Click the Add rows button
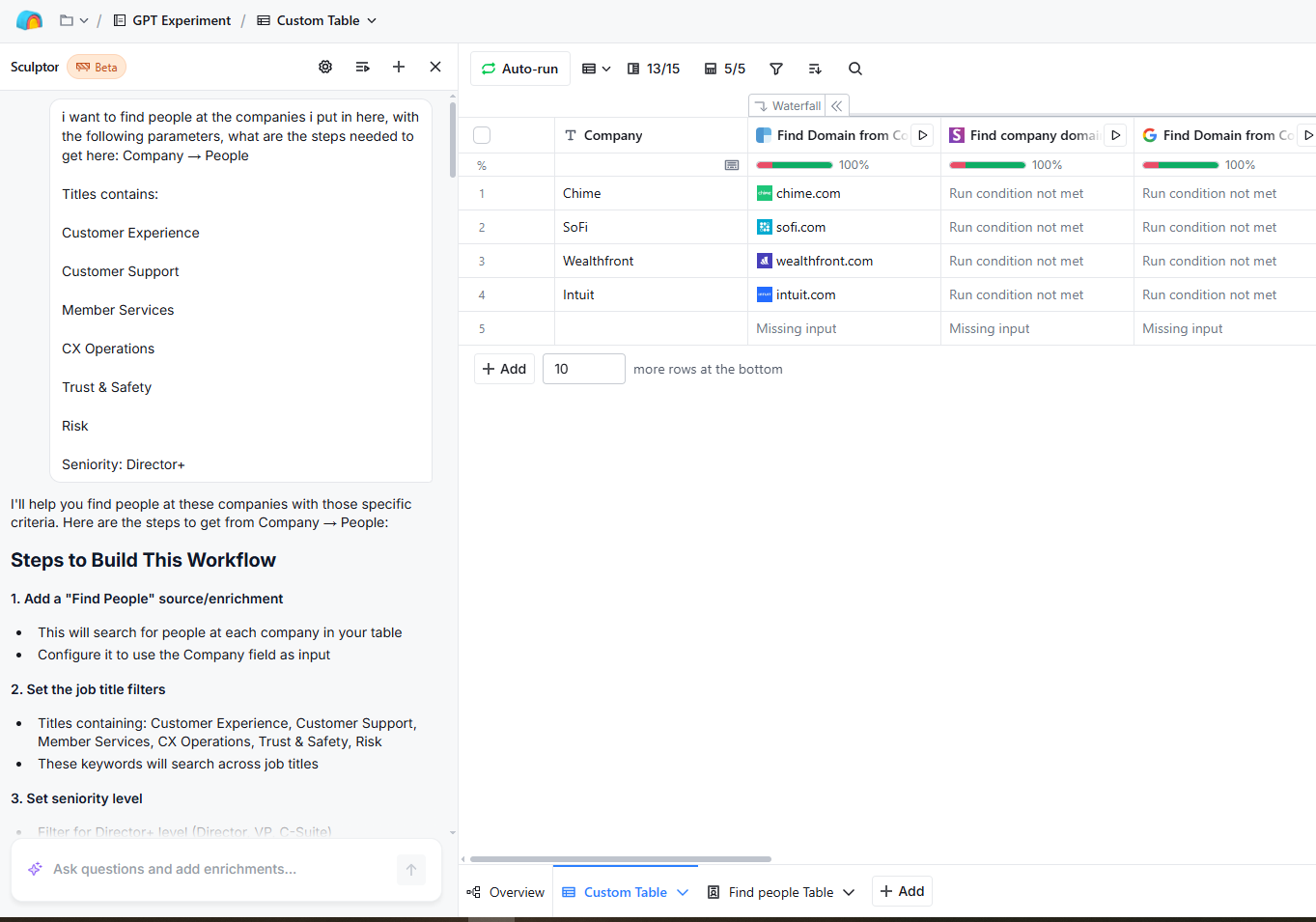The height and width of the screenshot is (922, 1316). 504,369
